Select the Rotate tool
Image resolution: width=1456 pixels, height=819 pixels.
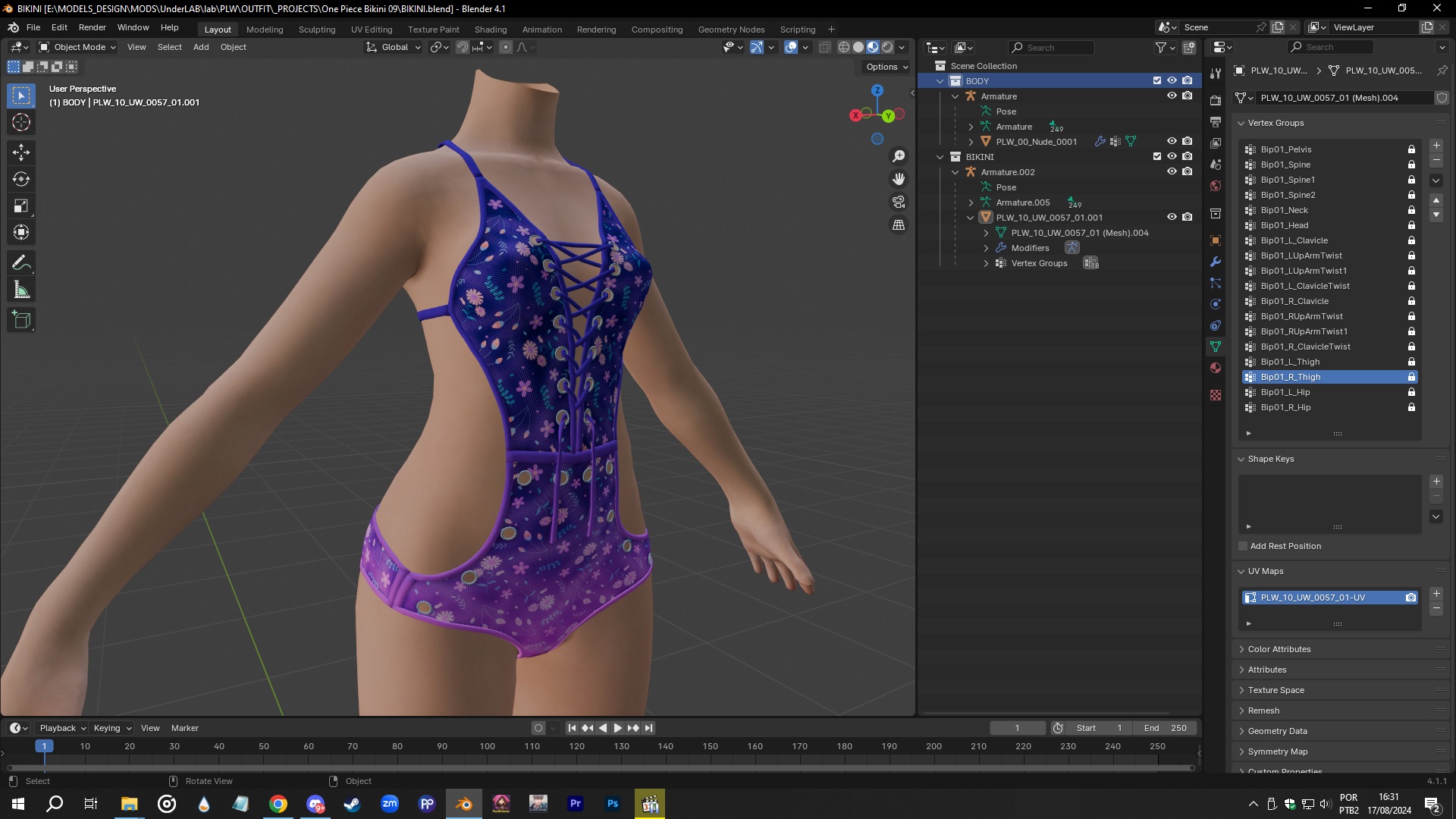[21, 179]
